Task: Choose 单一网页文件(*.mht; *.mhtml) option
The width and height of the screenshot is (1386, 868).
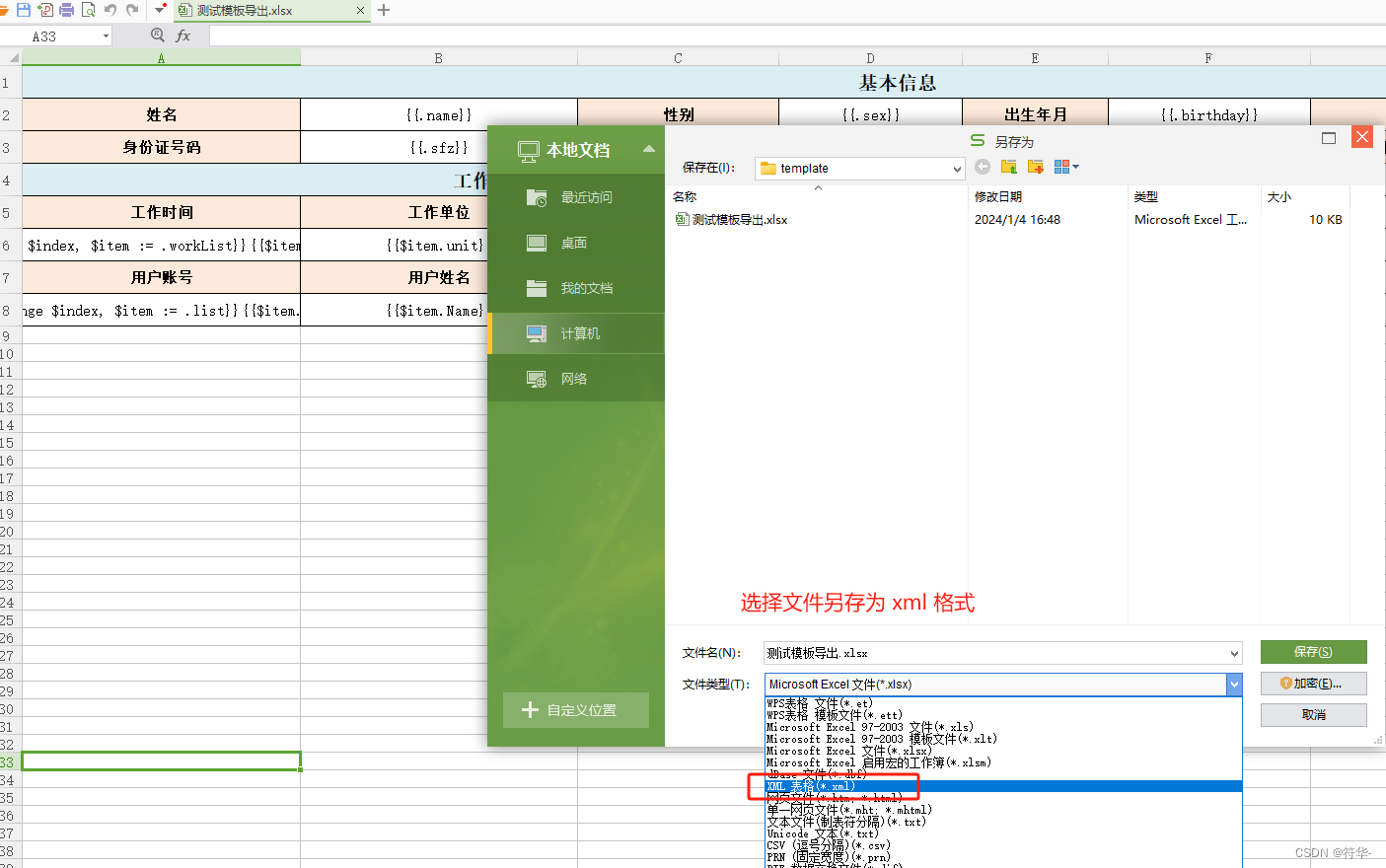Action: (x=1003, y=810)
